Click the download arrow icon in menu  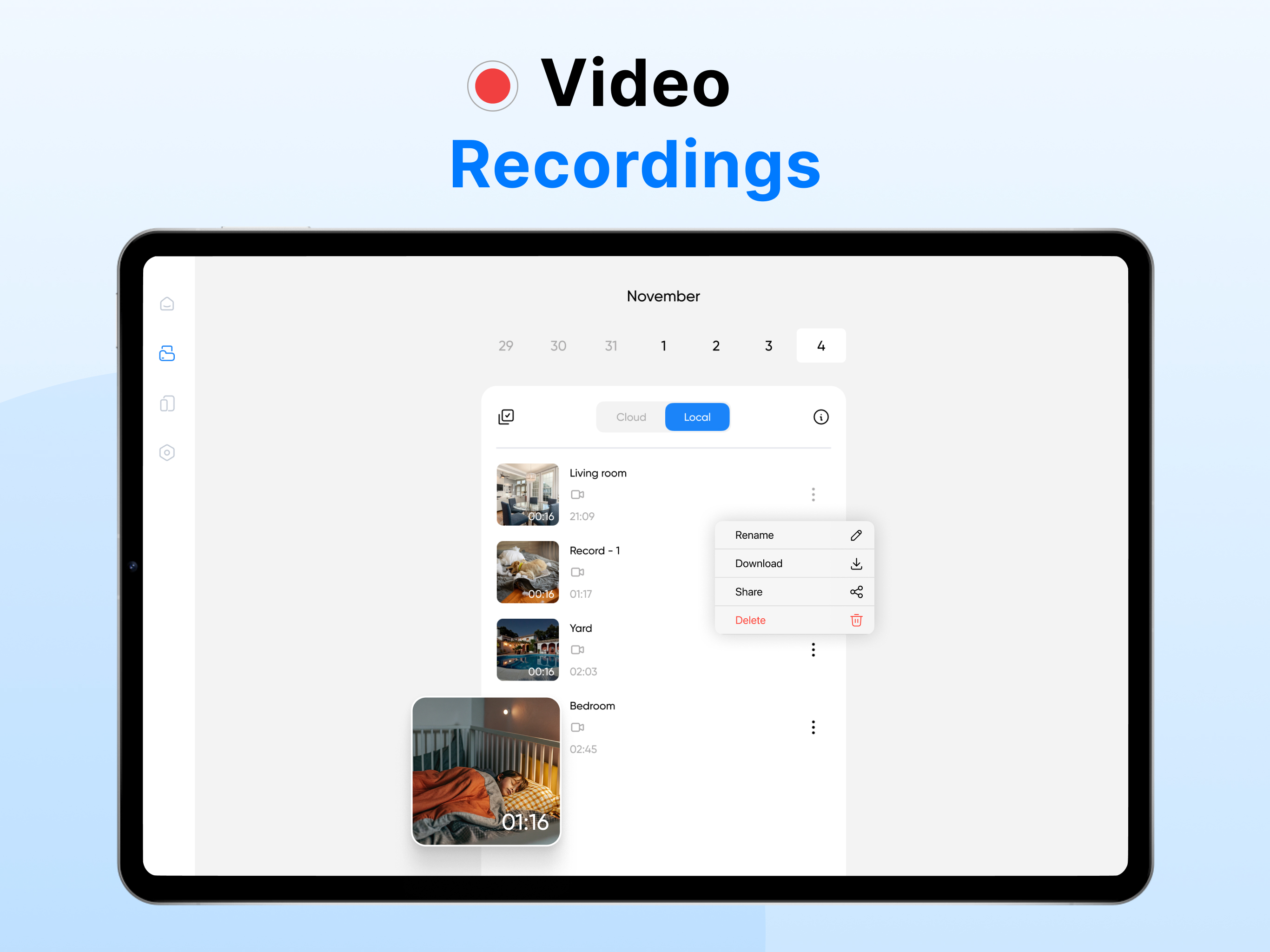[856, 564]
